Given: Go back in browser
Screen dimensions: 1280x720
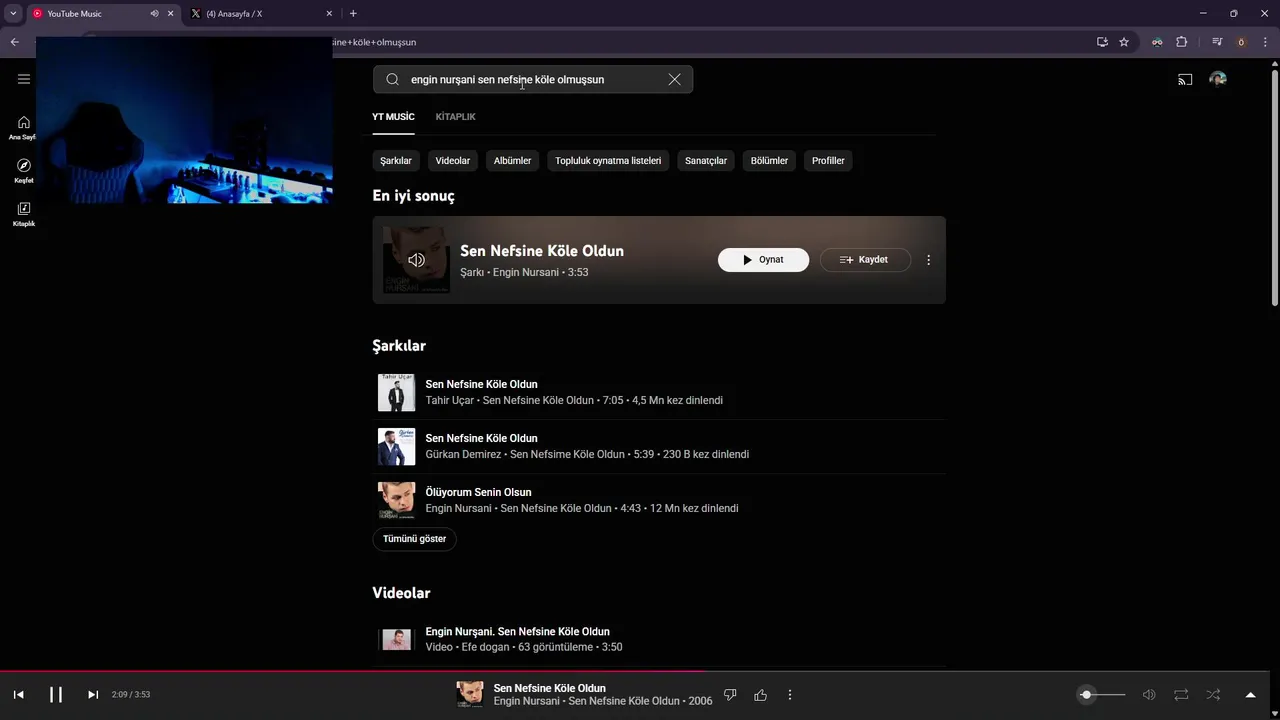Looking at the screenshot, I should coord(14,42).
